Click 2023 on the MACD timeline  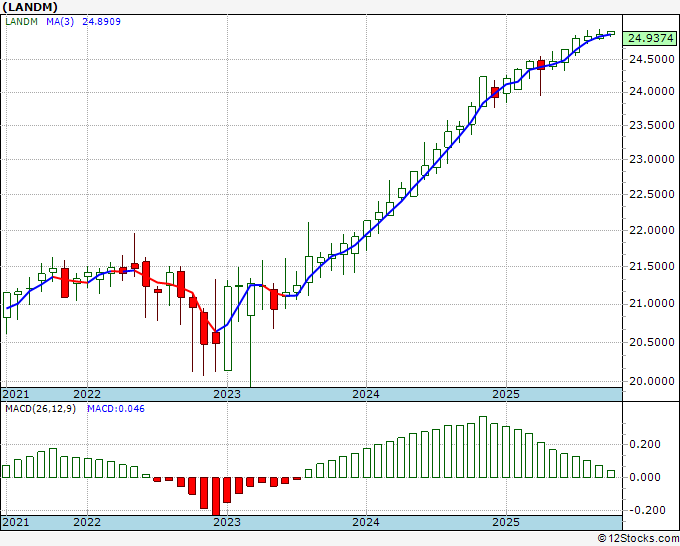[x=227, y=522]
